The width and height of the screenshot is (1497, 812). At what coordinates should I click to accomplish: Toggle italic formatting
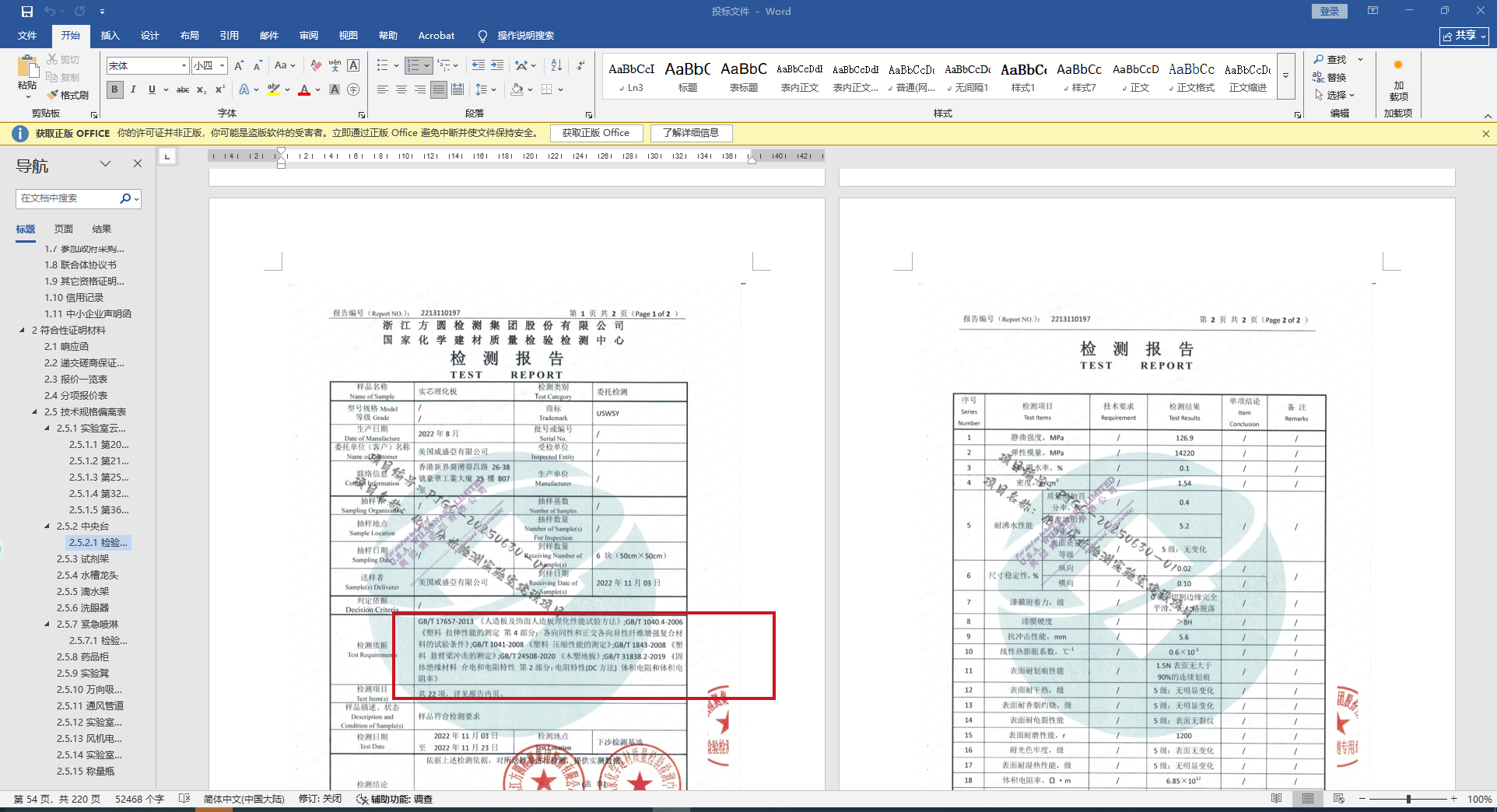(133, 89)
